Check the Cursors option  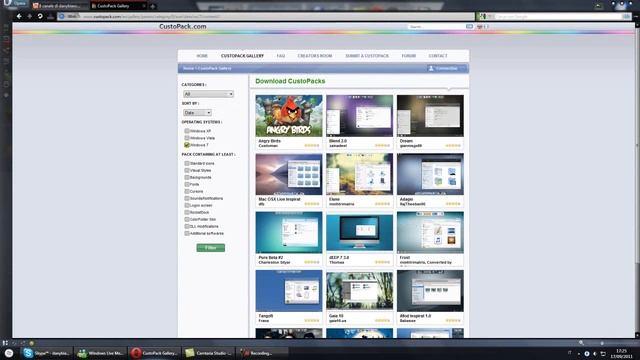(x=187, y=191)
